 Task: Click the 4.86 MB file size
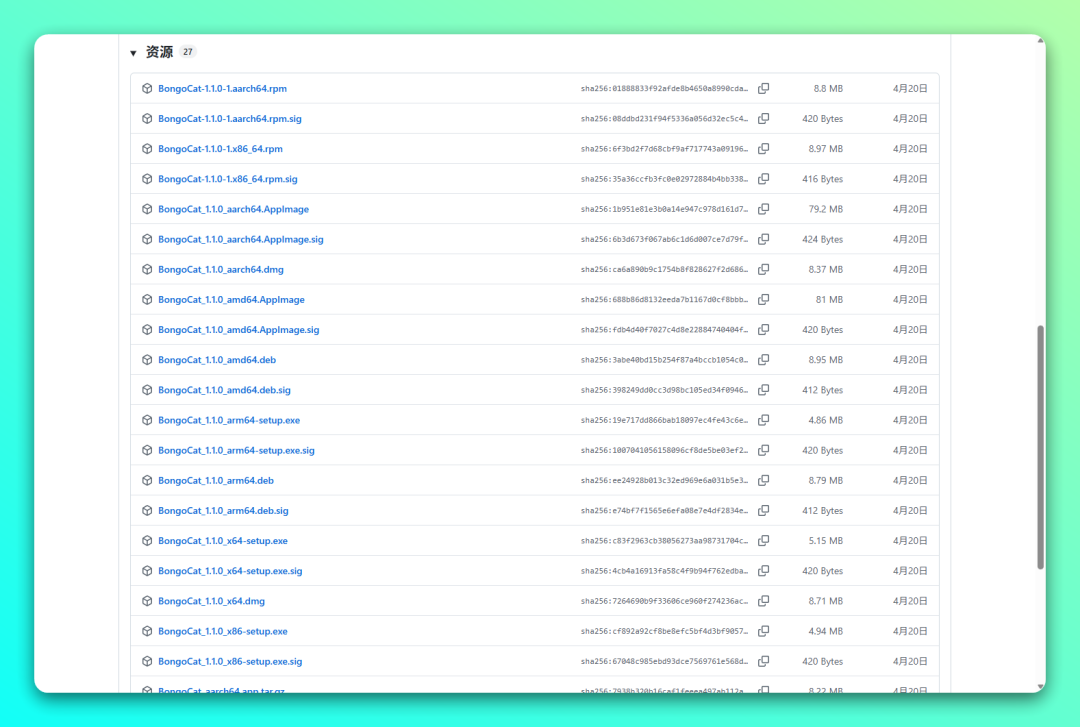tap(826, 420)
